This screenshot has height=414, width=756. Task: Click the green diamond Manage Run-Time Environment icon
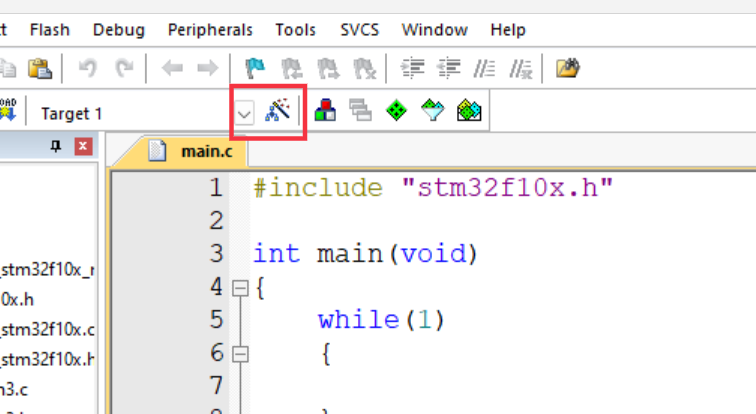tap(396, 110)
